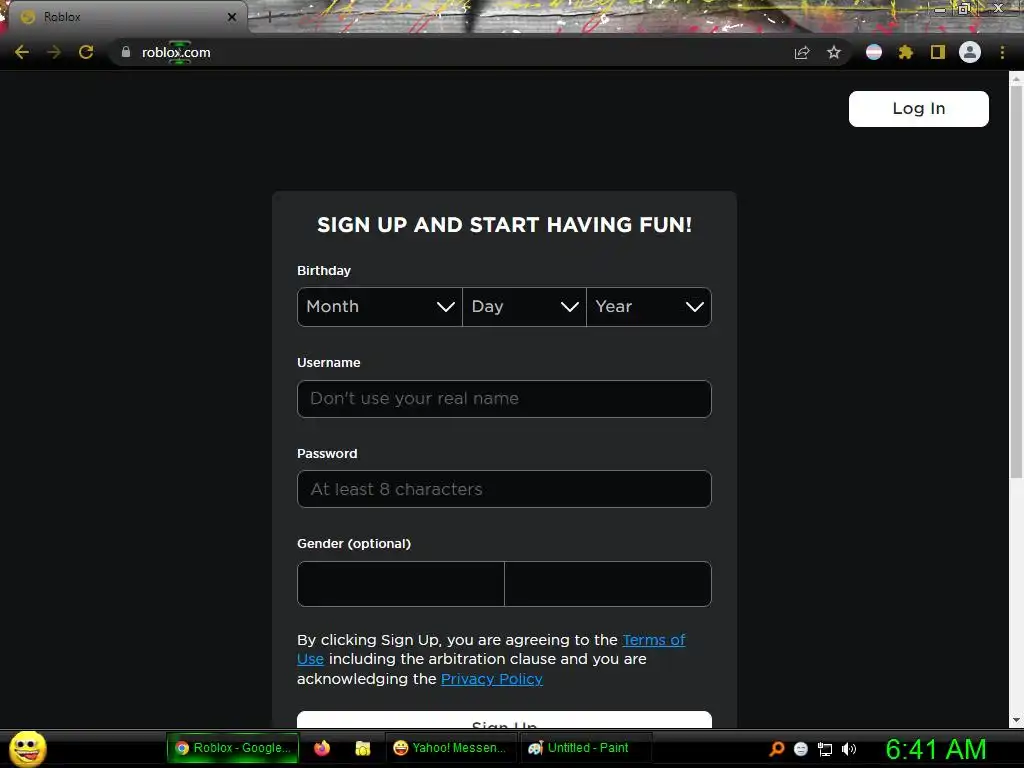Open the Privacy Policy link
This screenshot has height=768, width=1024.
(492, 679)
